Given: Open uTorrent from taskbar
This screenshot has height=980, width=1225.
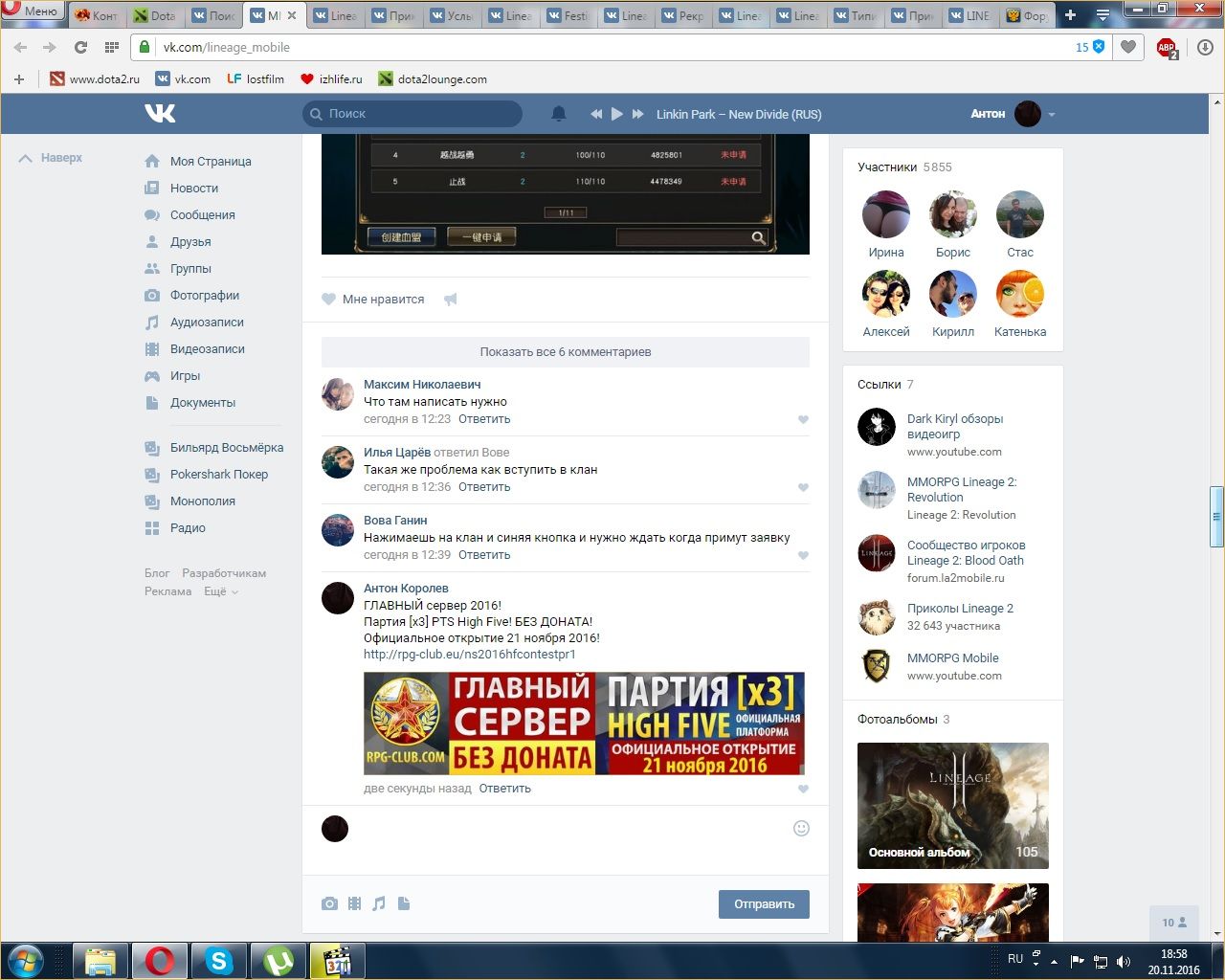Looking at the screenshot, I should [278, 961].
